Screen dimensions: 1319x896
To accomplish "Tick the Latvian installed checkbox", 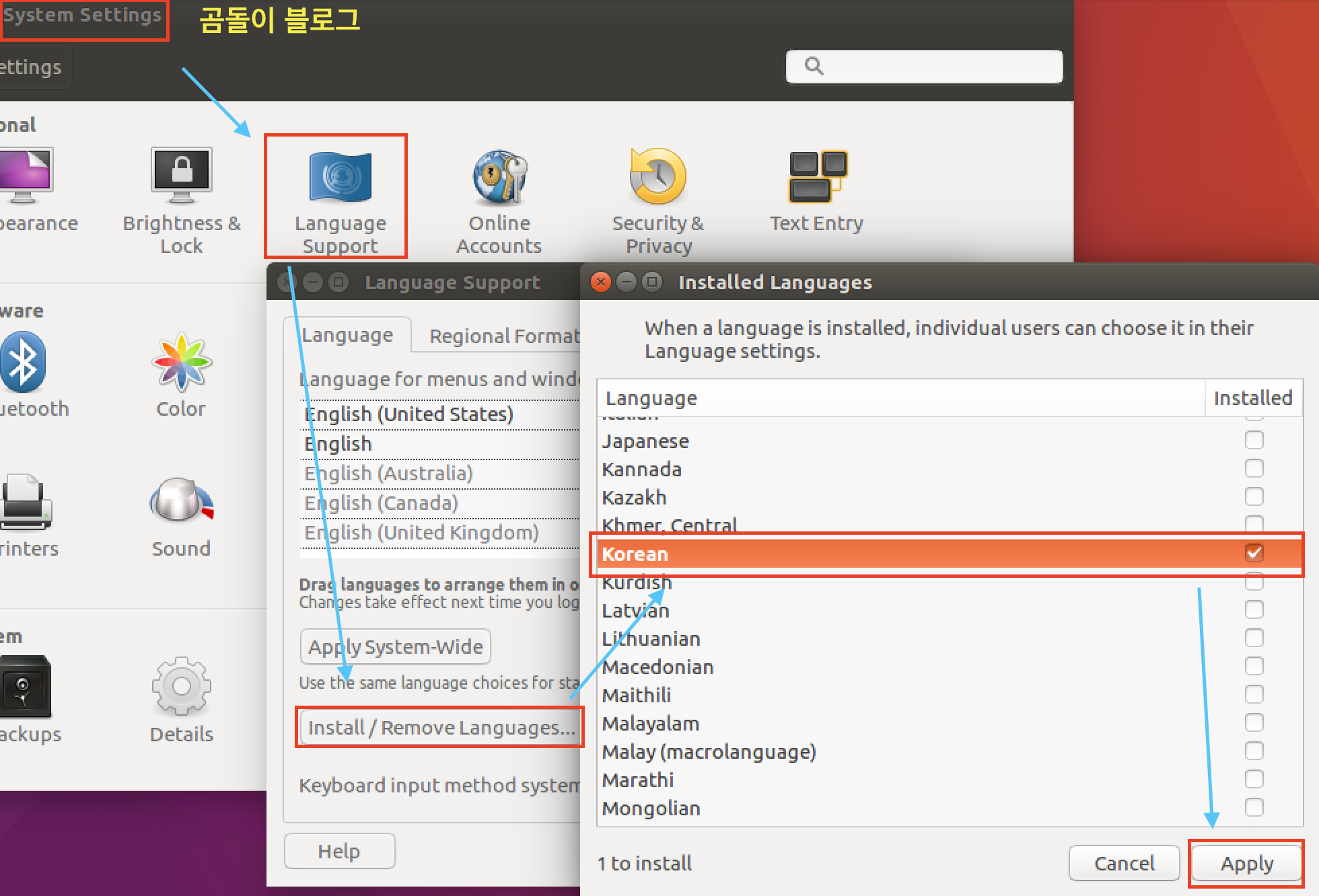I will click(1254, 610).
